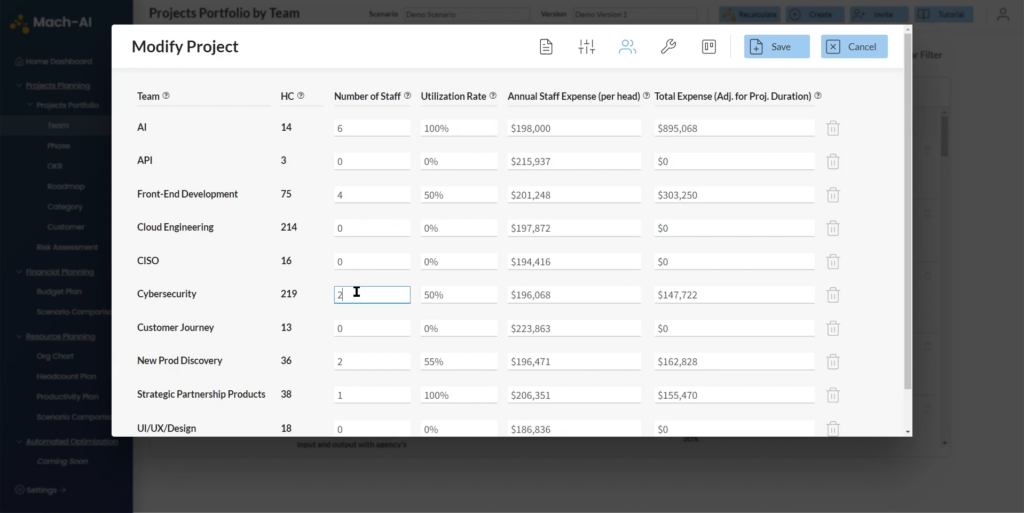Edit New Prod Discovery Utilization Rate
The width and height of the screenshot is (1024, 513).
pos(458,362)
